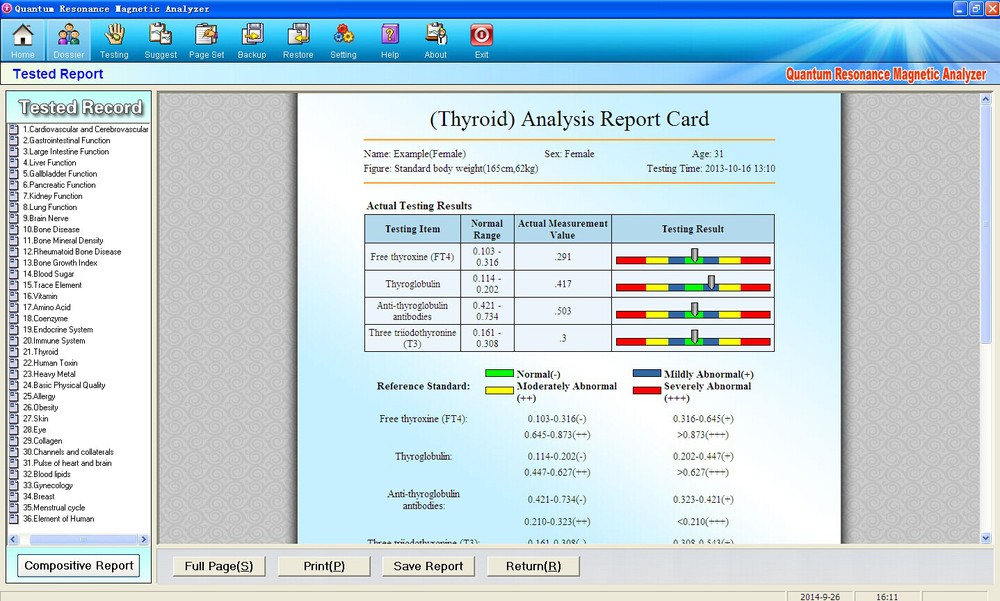Image resolution: width=1000 pixels, height=601 pixels.
Task: Click document icon beside 30.Channels and collaterals
Action: [14, 452]
